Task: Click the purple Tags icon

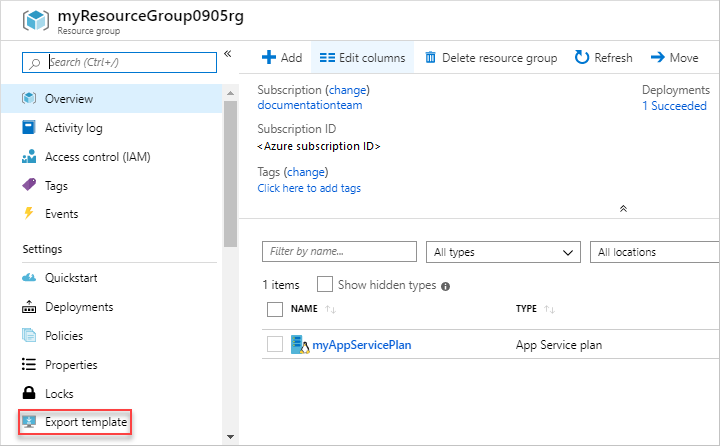Action: point(29,186)
